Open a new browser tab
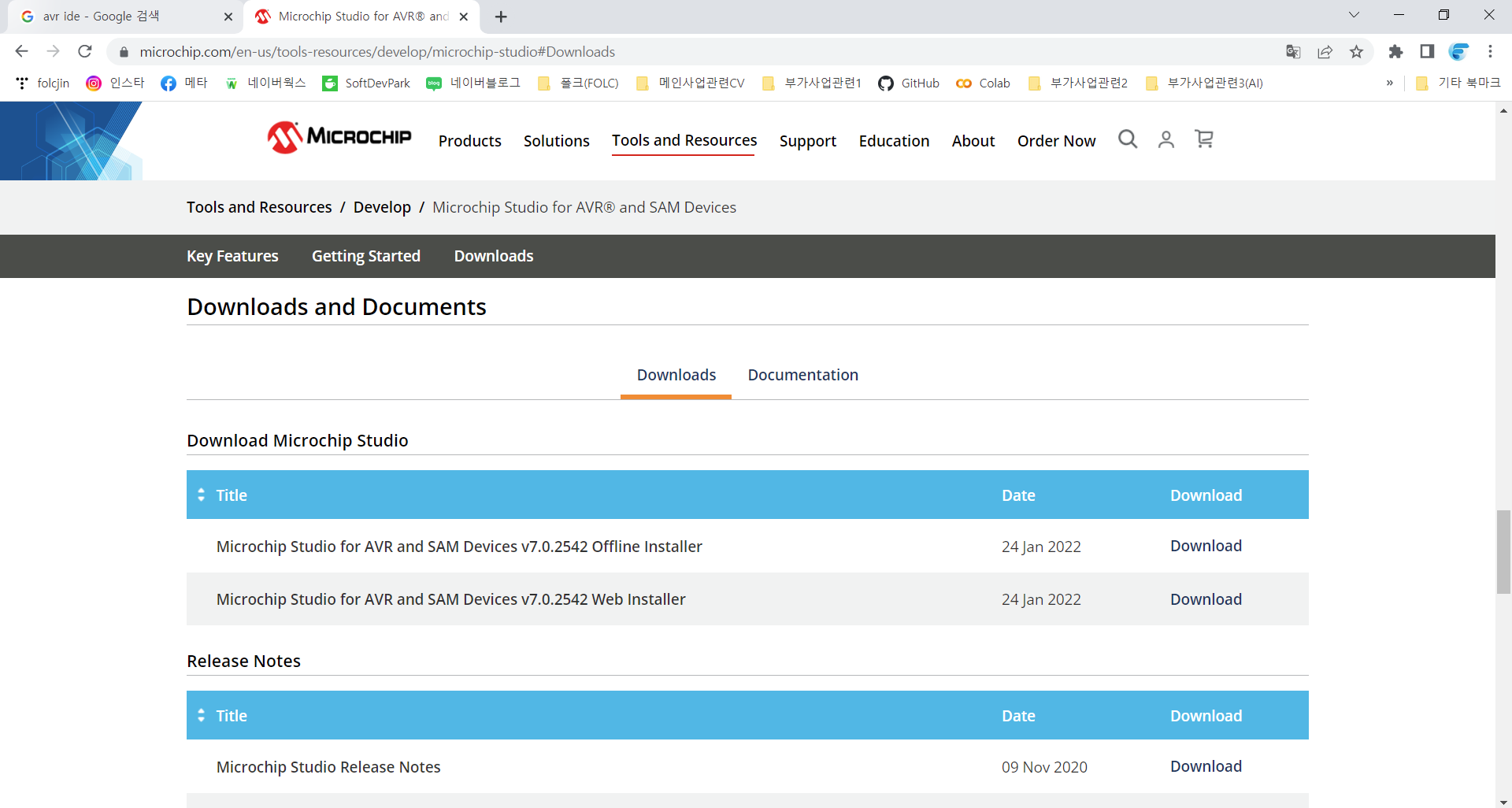The height and width of the screenshot is (808, 1512). tap(501, 17)
